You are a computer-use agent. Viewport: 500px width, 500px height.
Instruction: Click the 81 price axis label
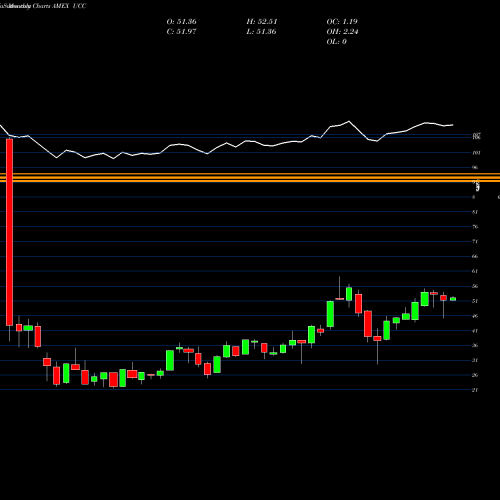475,212
